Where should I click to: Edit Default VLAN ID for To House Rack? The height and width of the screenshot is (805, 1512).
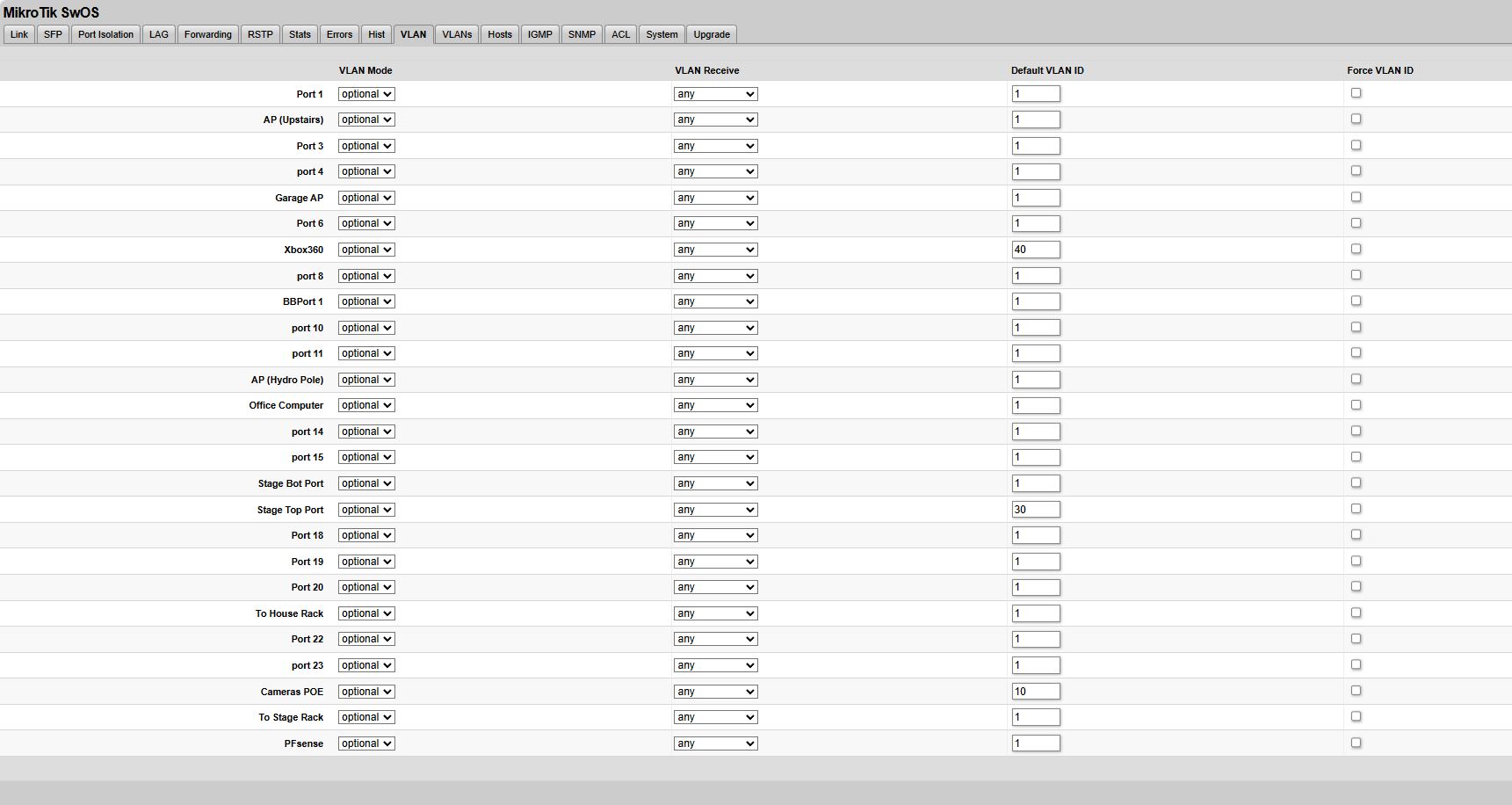click(x=1036, y=613)
